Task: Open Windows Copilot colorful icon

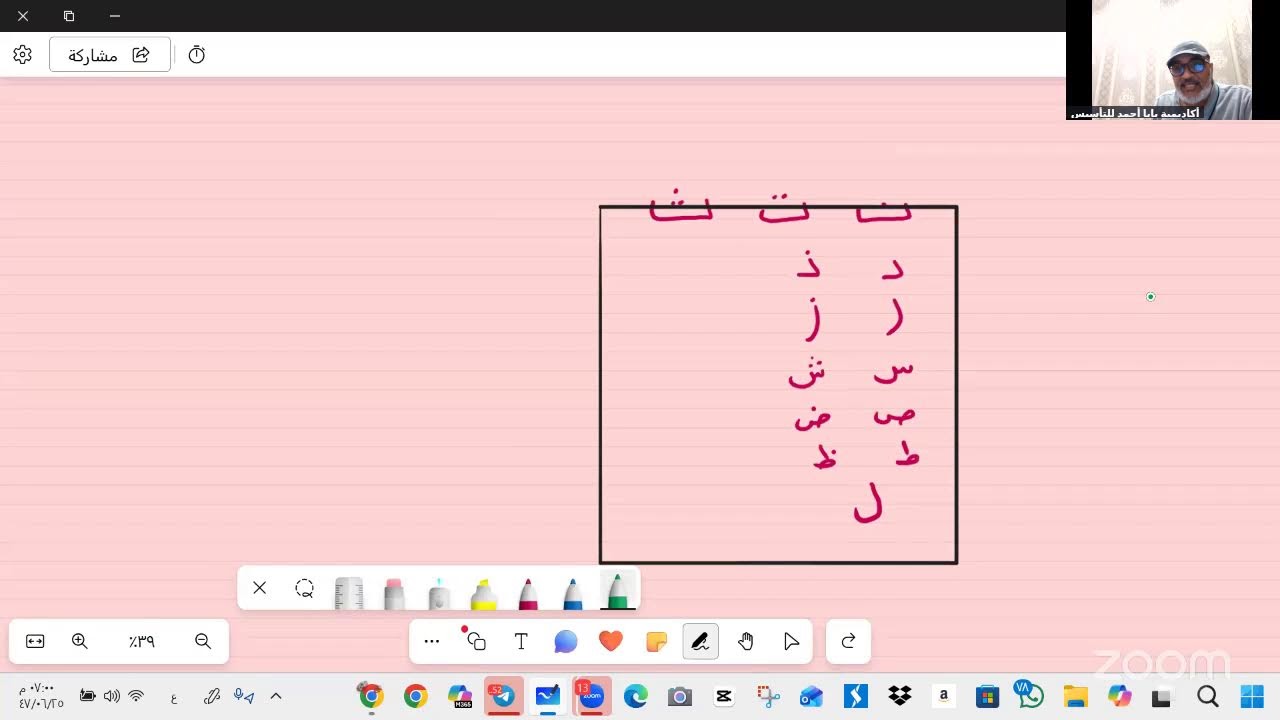Action: click(1119, 696)
